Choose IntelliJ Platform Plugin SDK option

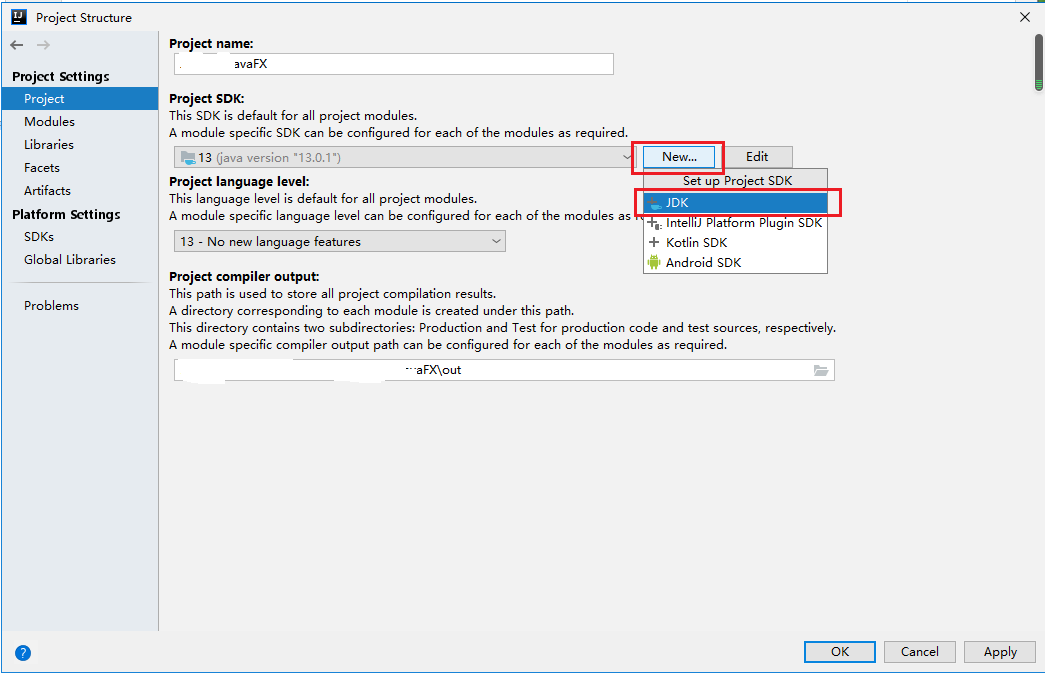pos(736,223)
